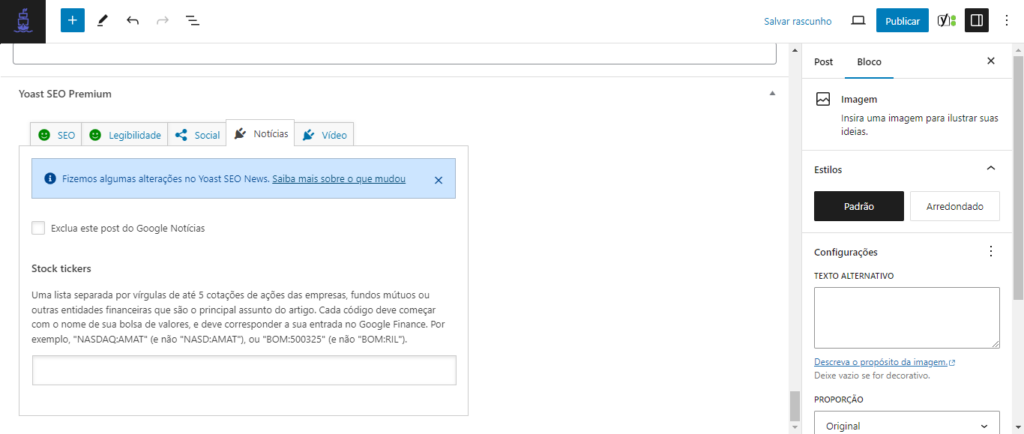The image size is (1024, 434).
Task: Click the Configurações heading
Action: pyautogui.click(x=845, y=252)
